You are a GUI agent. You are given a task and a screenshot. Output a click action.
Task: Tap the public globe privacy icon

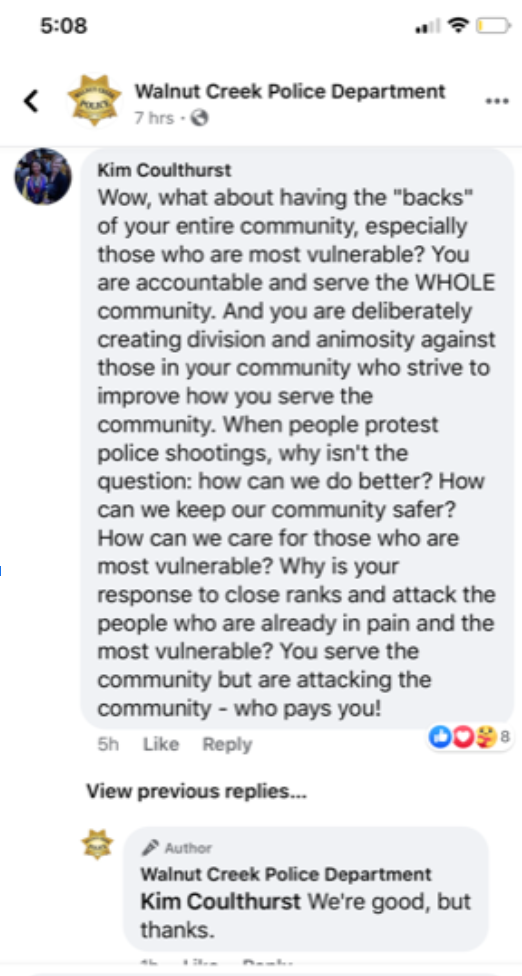pos(199,118)
